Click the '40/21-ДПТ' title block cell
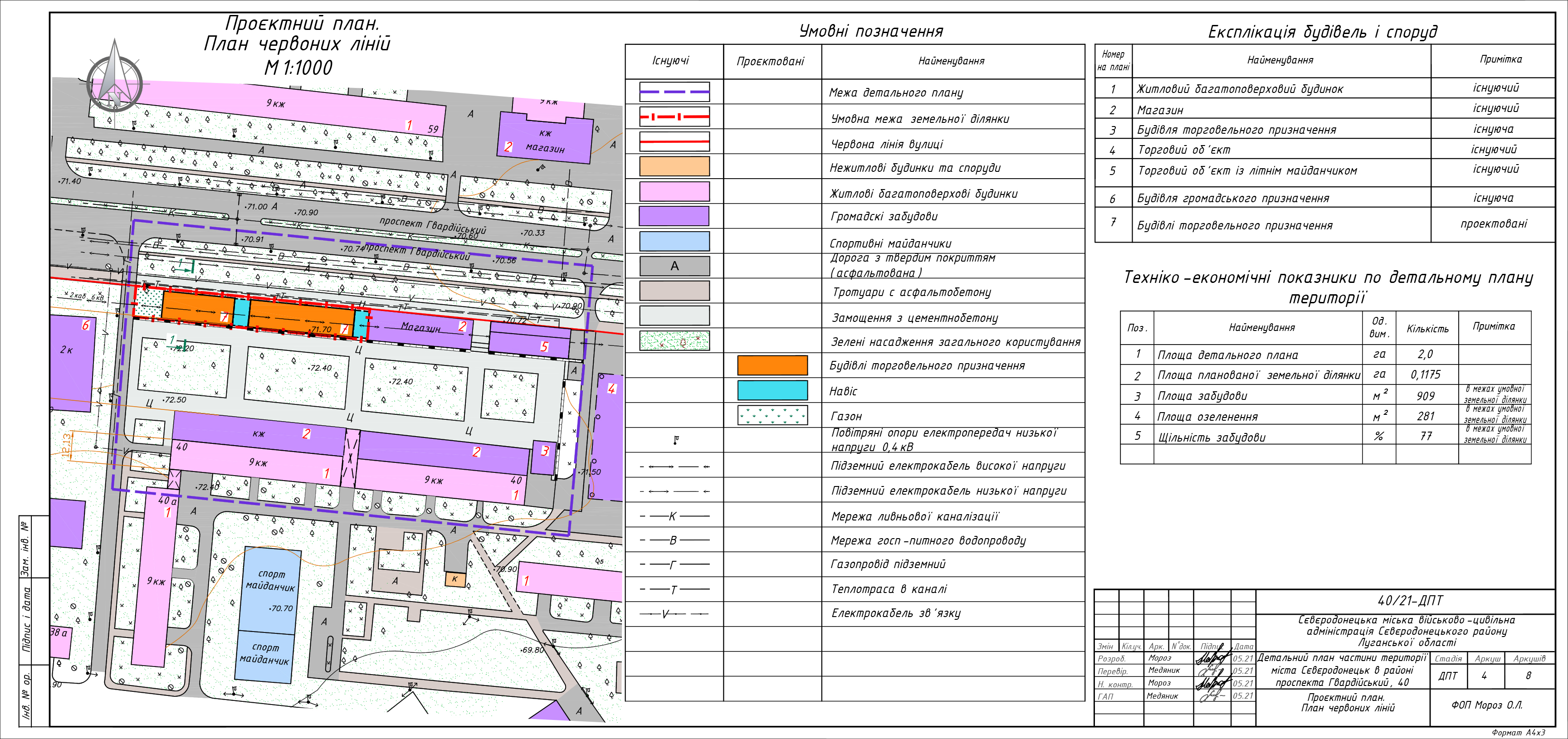 [x=1410, y=601]
